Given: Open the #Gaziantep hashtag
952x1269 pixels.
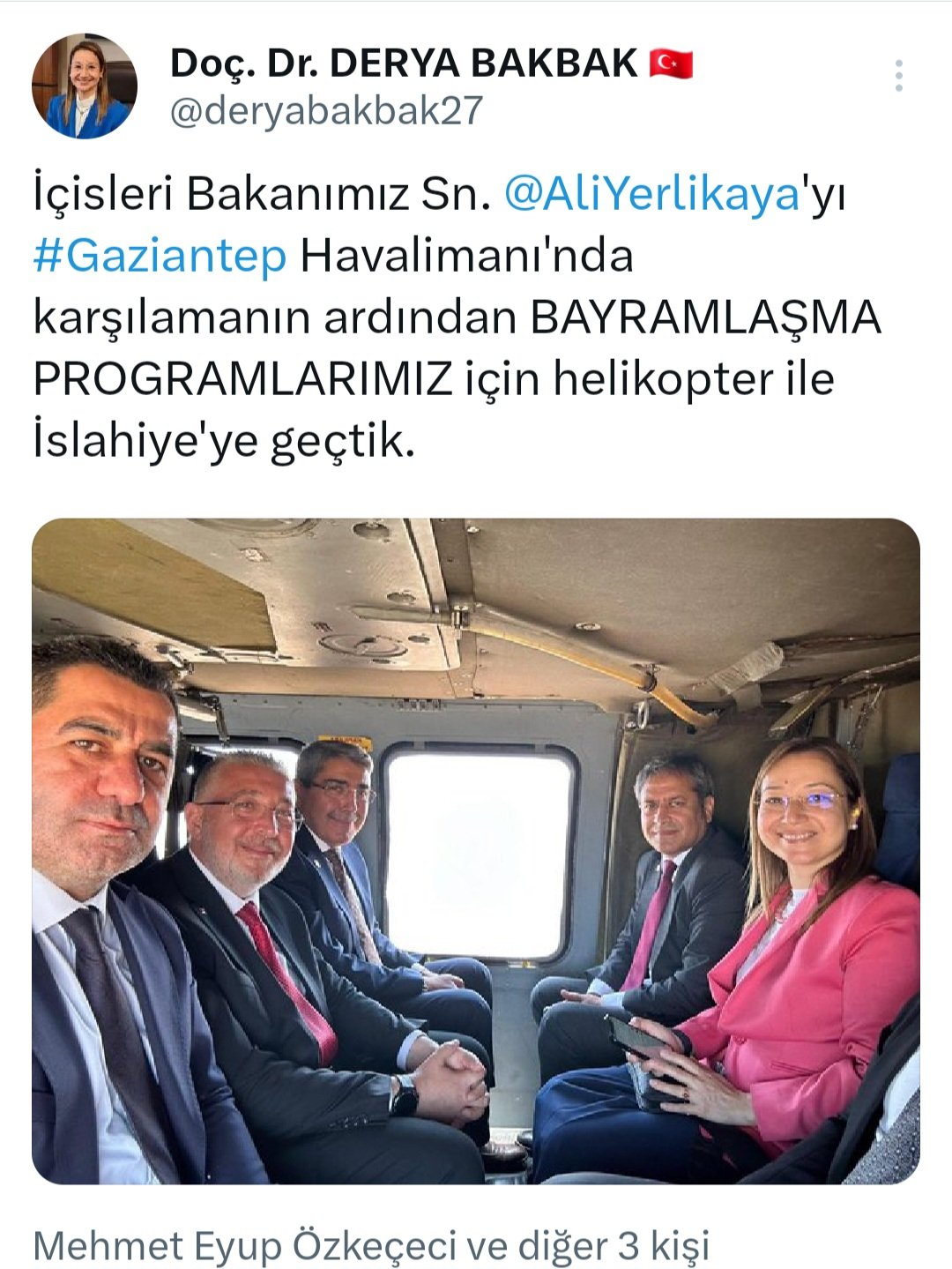Looking at the screenshot, I should coord(160,255).
